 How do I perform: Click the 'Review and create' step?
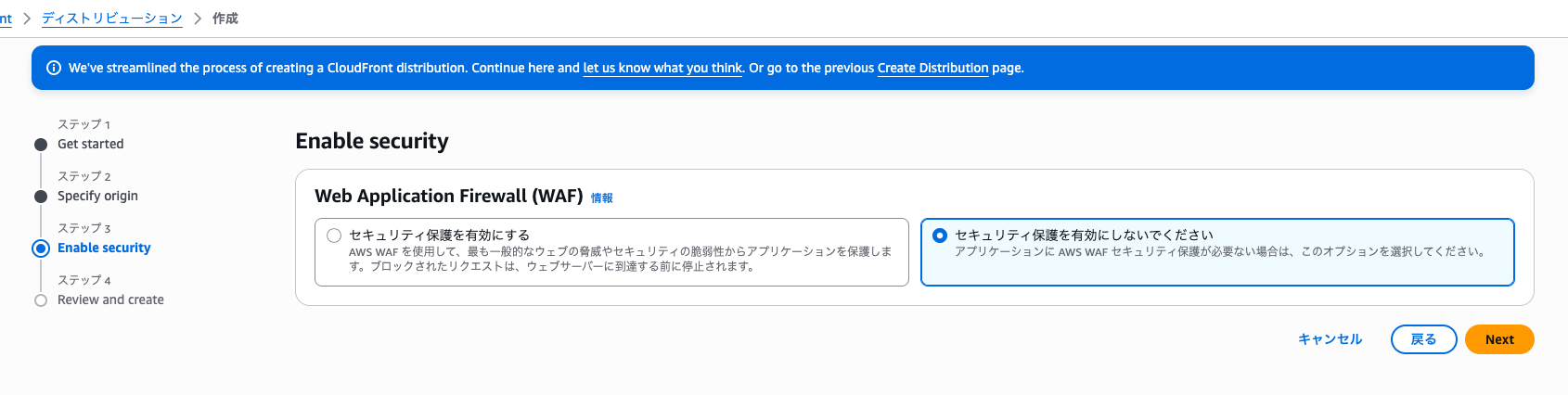click(x=110, y=299)
